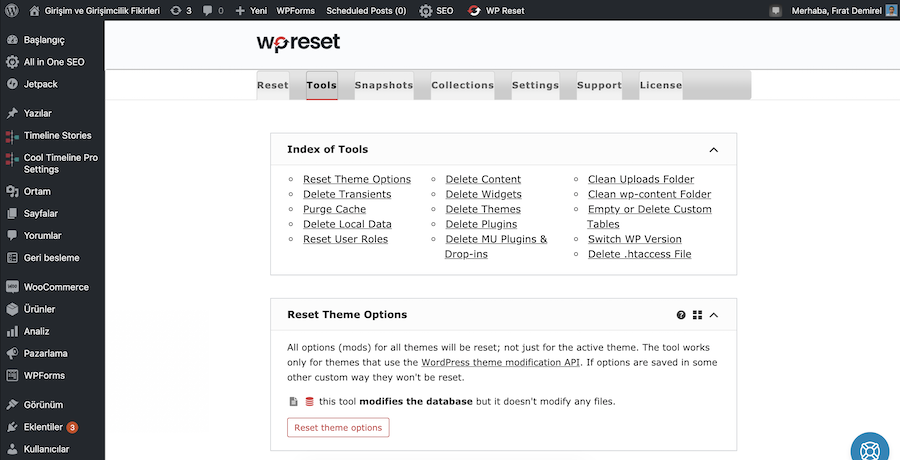Jump to Delete Plugins tool
Viewport: 900px width, 460px height.
pyautogui.click(x=481, y=224)
